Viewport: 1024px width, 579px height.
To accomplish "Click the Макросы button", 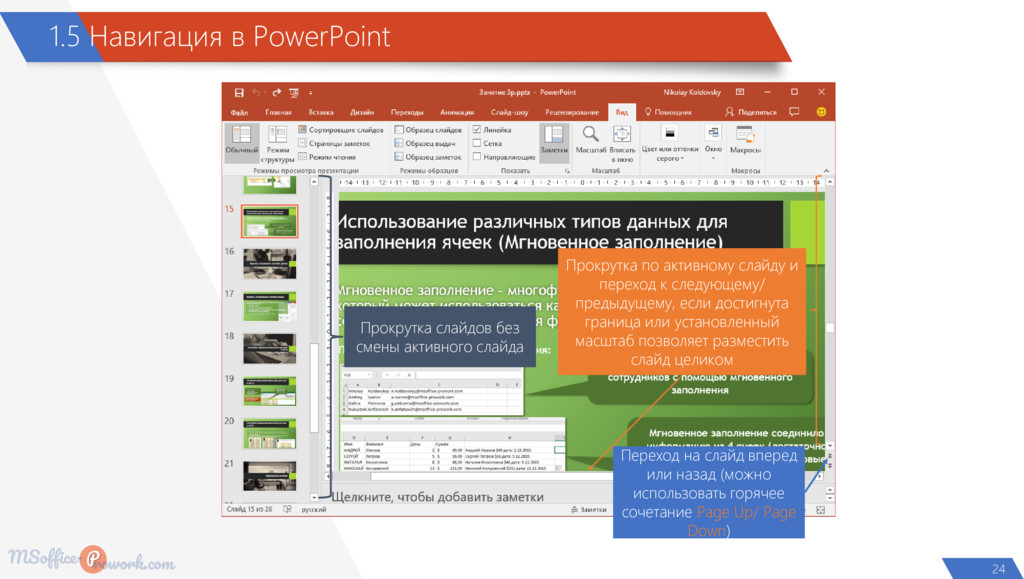I will 745,141.
